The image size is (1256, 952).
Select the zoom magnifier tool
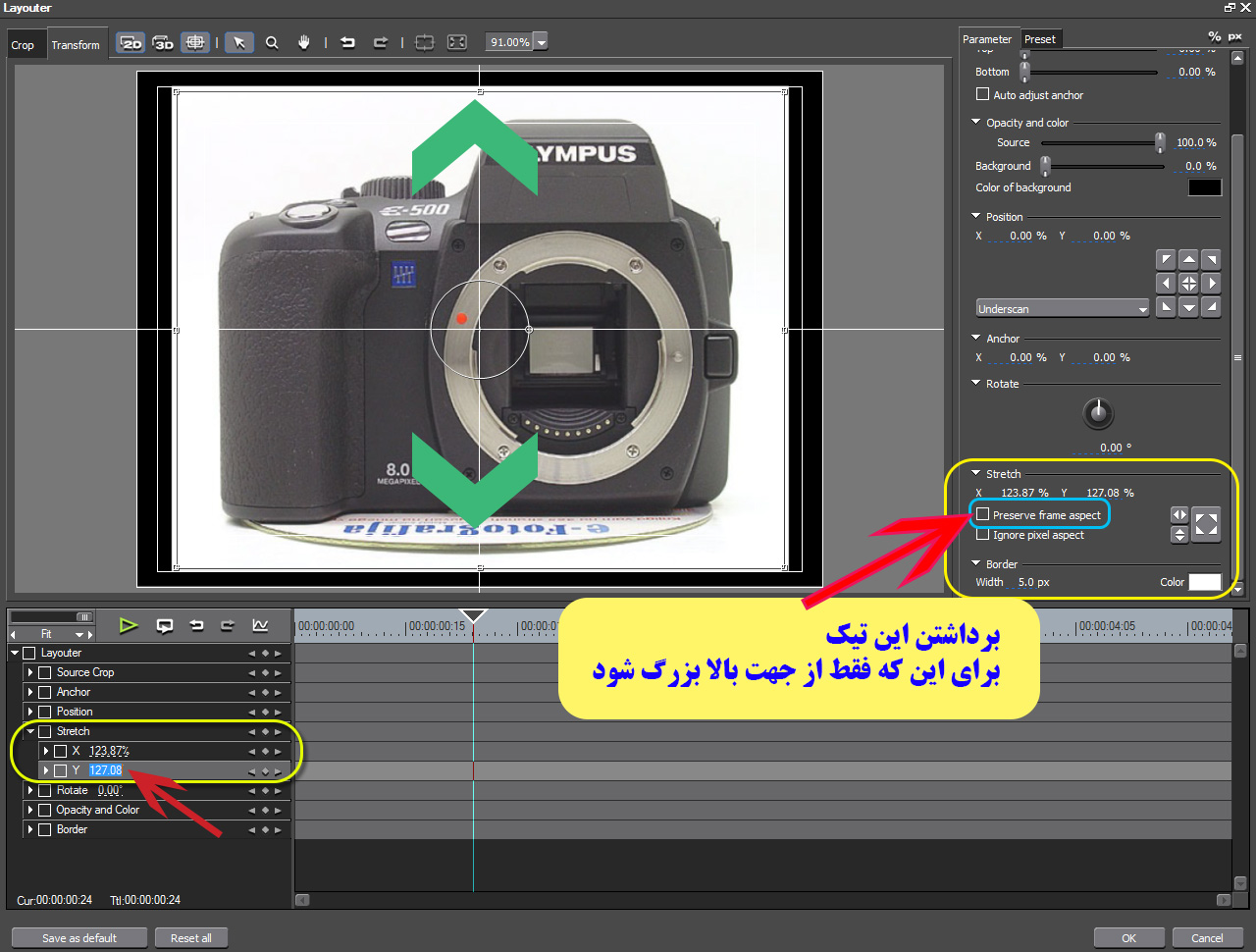[x=272, y=42]
